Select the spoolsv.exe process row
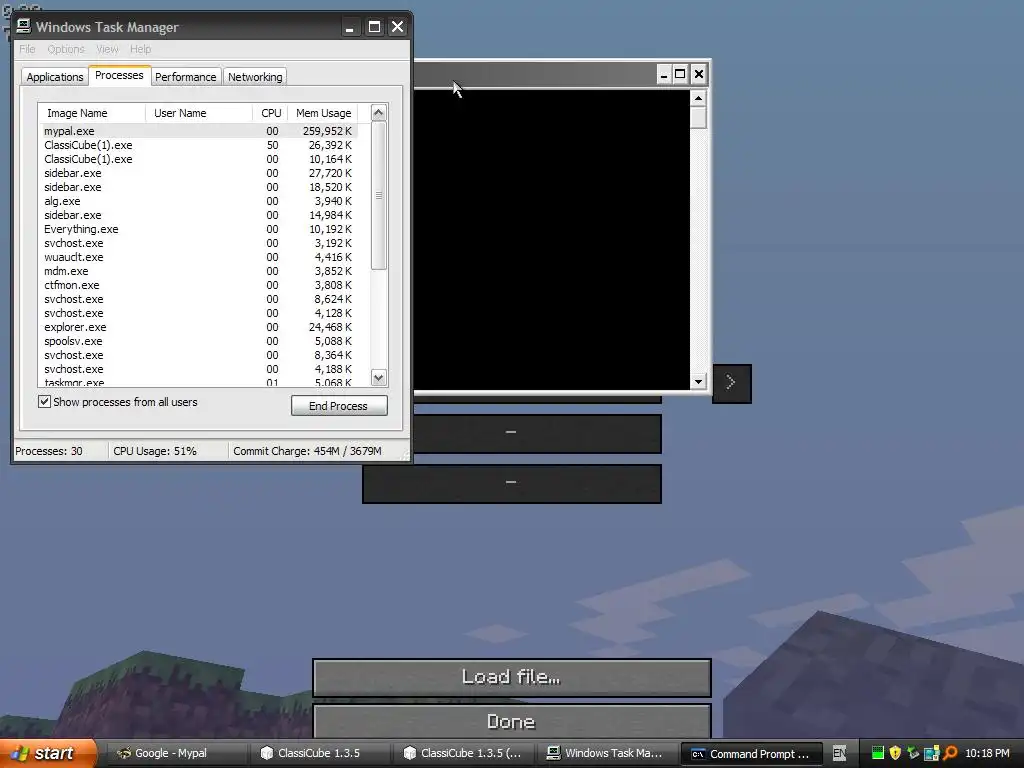Image resolution: width=1024 pixels, height=768 pixels. [x=199, y=341]
